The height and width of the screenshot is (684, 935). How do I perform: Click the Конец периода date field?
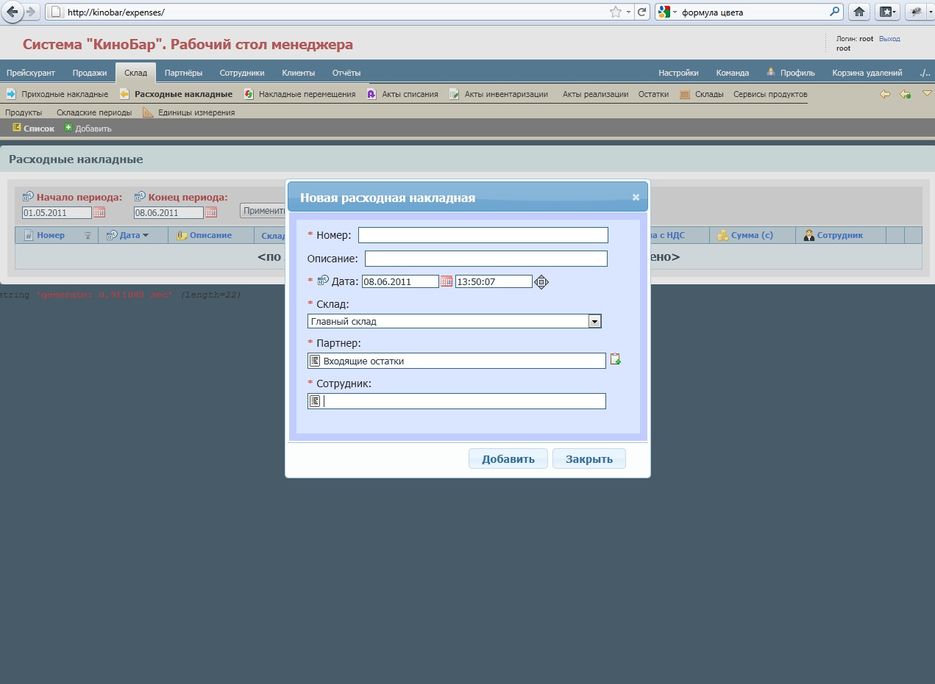(x=168, y=212)
